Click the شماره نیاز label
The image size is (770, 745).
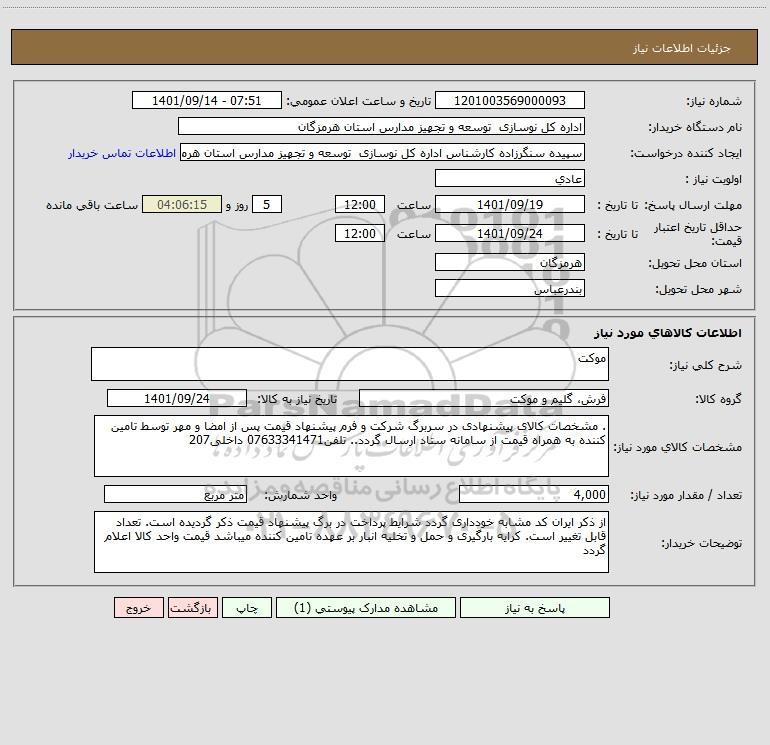[714, 102]
